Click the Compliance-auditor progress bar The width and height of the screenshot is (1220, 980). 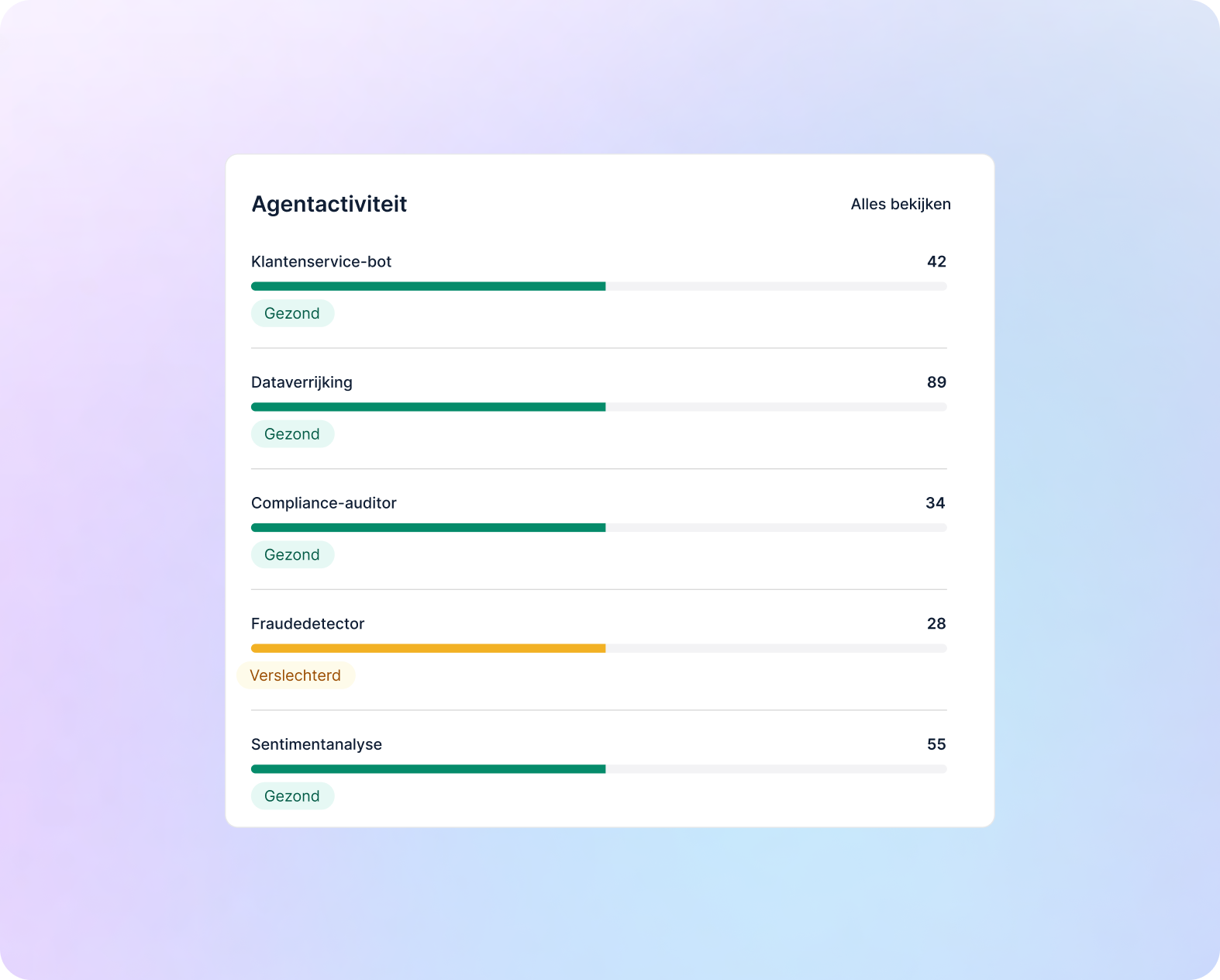click(x=599, y=528)
